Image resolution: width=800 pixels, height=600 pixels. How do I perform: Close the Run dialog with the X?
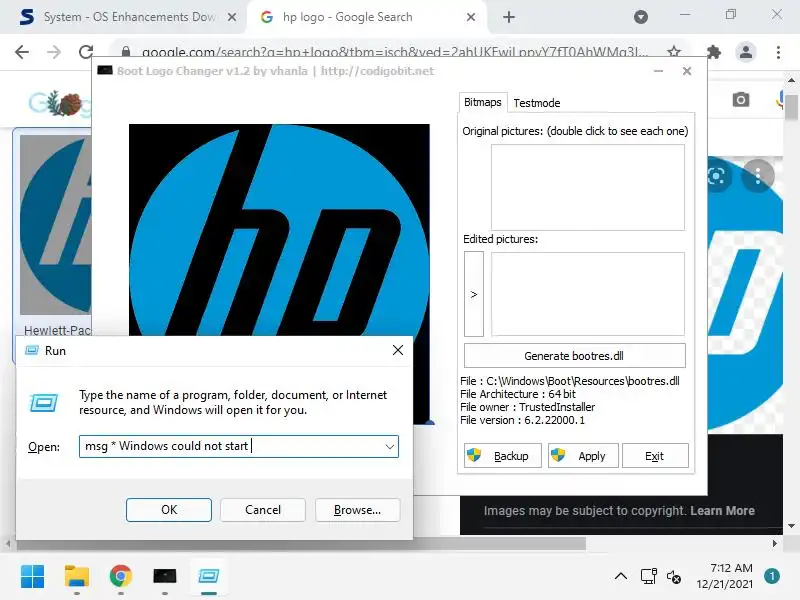click(x=398, y=350)
